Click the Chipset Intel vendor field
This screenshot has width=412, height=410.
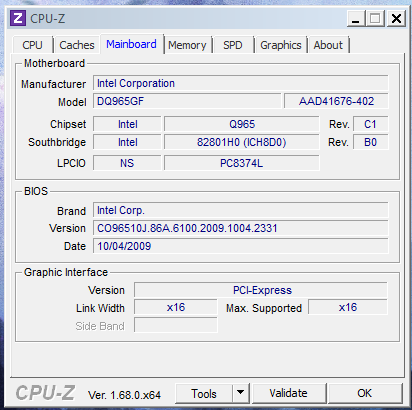(x=127, y=124)
